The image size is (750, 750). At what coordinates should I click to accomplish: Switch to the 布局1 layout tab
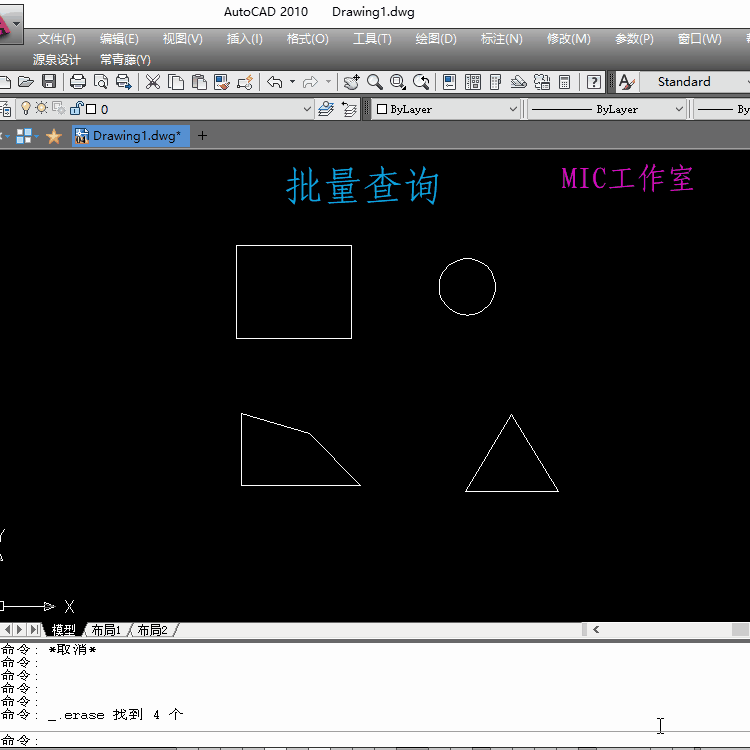pyautogui.click(x=106, y=630)
